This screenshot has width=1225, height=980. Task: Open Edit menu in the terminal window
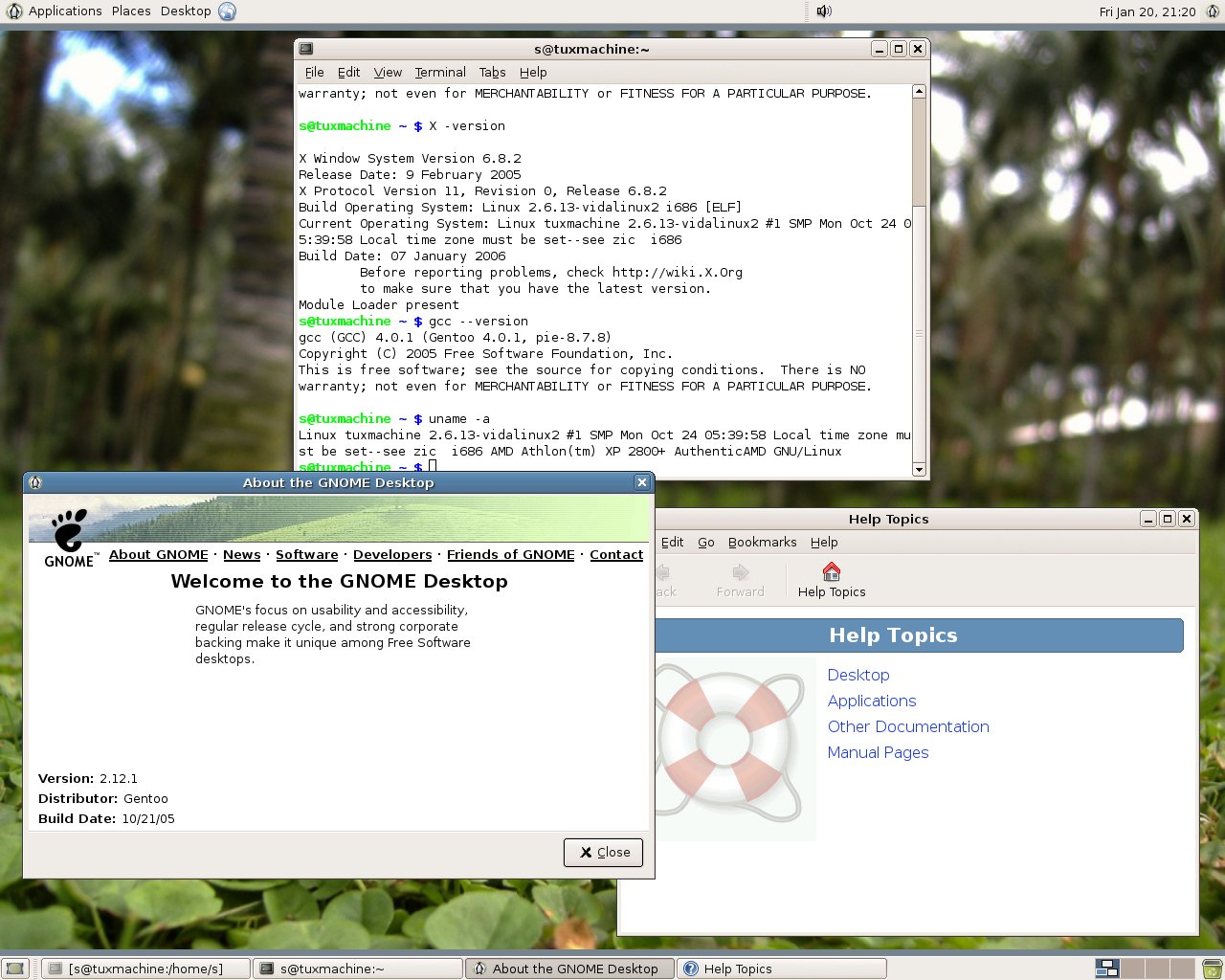(x=349, y=73)
